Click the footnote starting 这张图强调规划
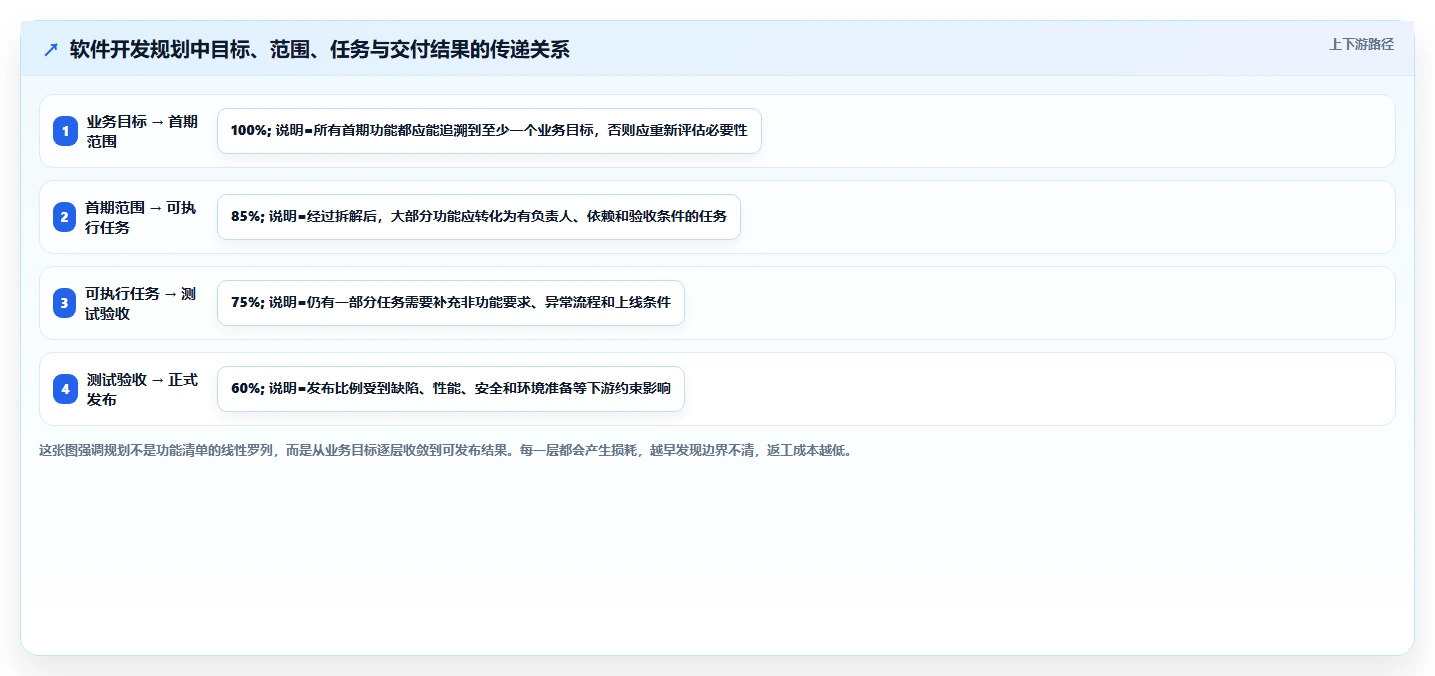Viewport: 1435px width, 676px height. click(446, 451)
